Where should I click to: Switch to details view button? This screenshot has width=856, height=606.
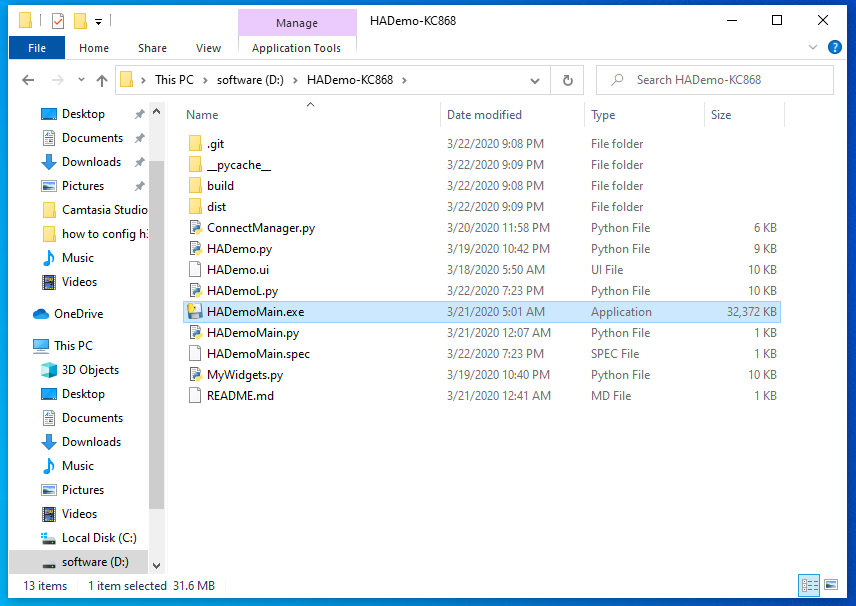pos(809,586)
